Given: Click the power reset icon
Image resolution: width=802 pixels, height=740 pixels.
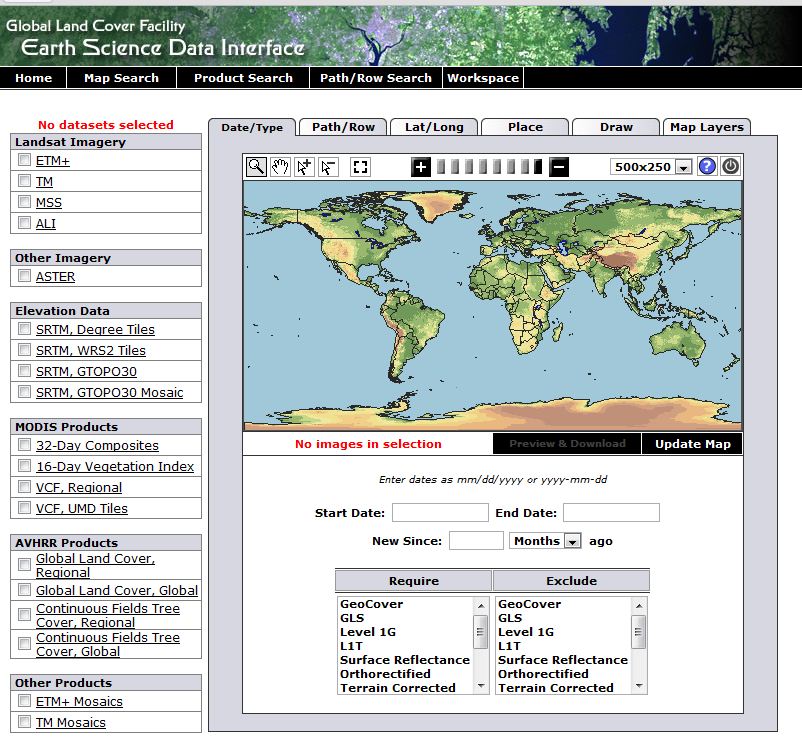Looking at the screenshot, I should point(731,166).
